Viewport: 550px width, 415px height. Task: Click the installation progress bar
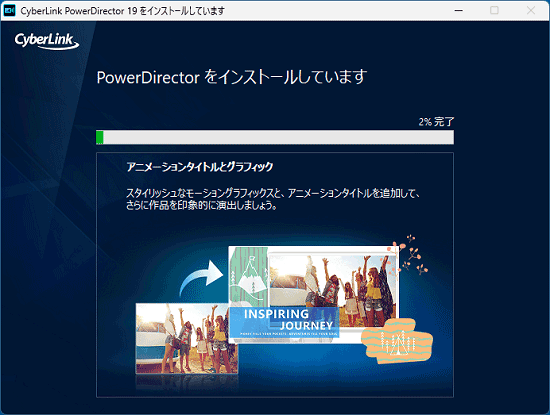pos(275,137)
